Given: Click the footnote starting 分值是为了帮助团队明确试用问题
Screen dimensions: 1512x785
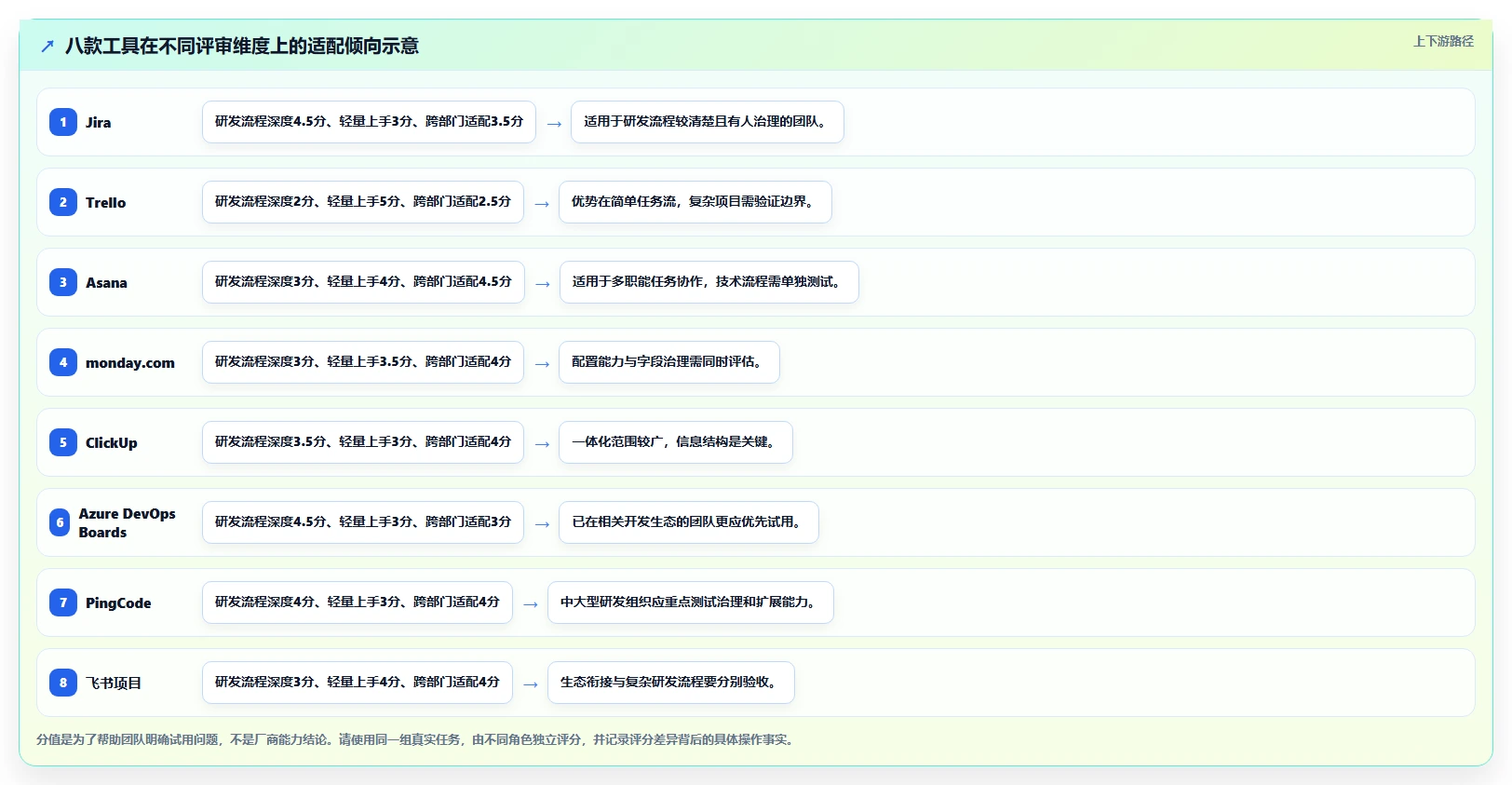Looking at the screenshot, I should click(417, 739).
